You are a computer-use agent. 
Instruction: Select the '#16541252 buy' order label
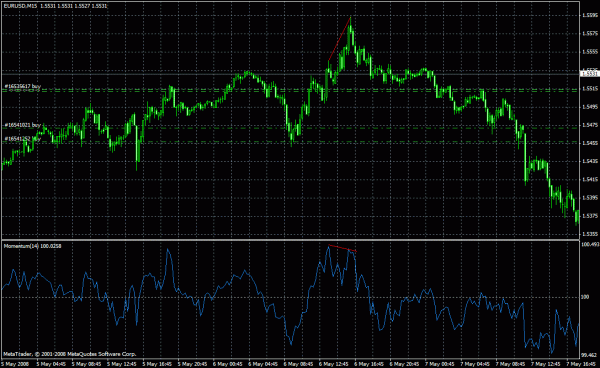[x=23, y=139]
